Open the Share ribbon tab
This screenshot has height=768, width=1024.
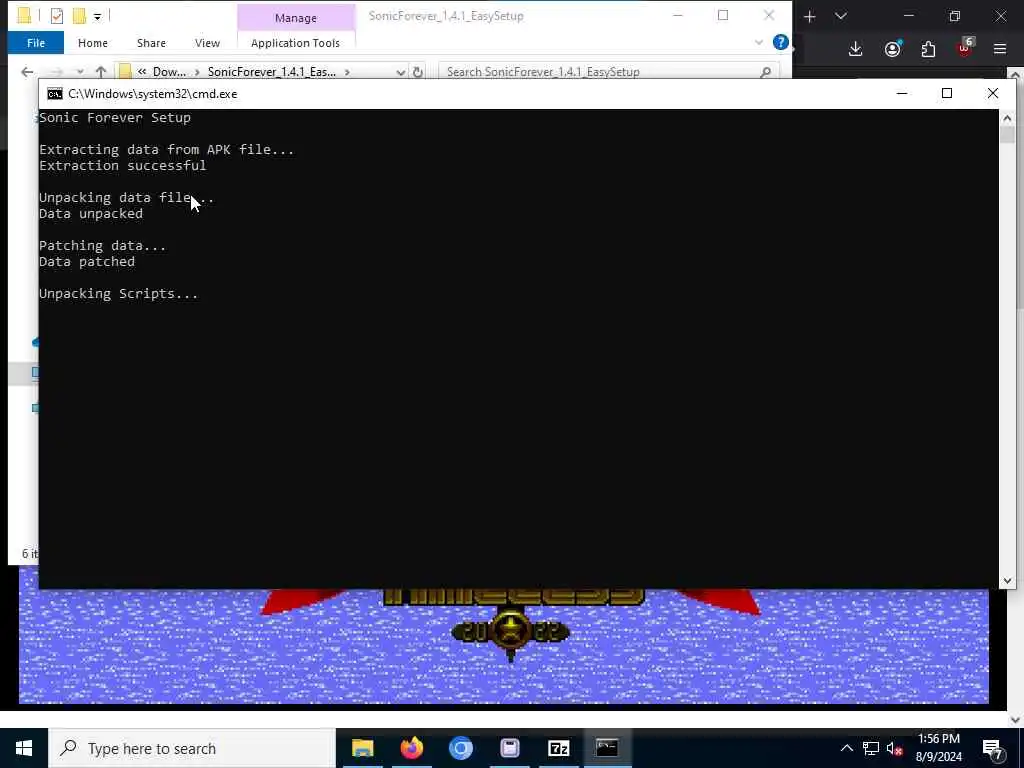151,43
